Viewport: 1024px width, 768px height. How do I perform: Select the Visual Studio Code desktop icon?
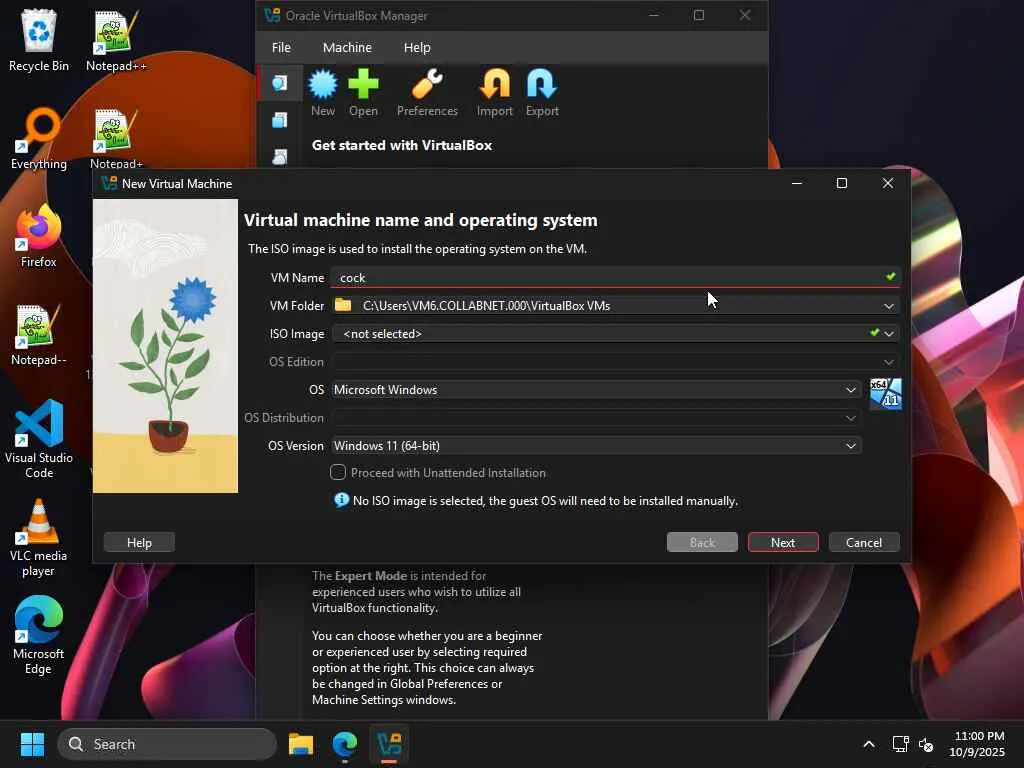(x=39, y=439)
